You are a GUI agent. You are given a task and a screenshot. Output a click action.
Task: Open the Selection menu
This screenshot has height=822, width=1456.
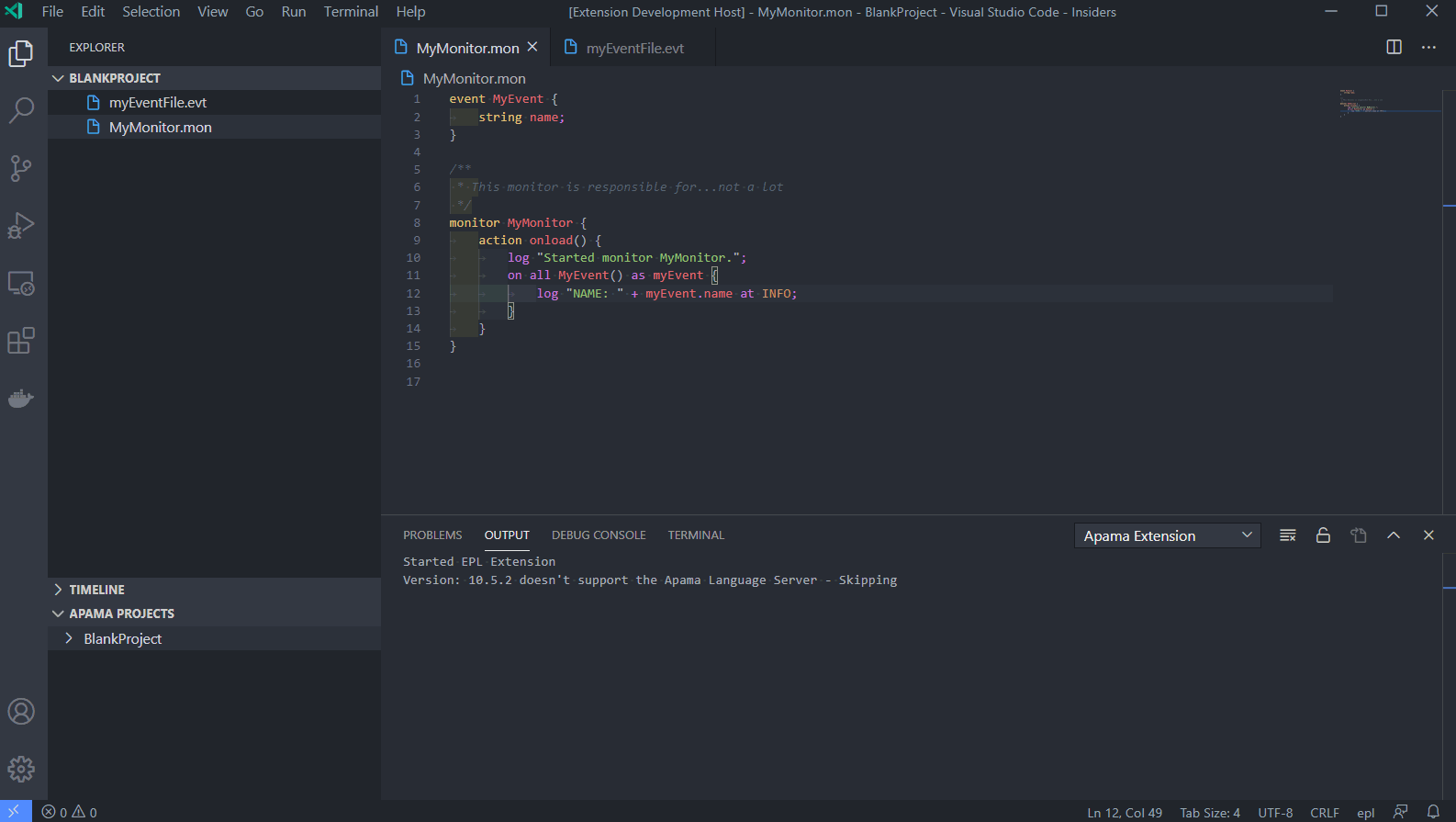(151, 12)
